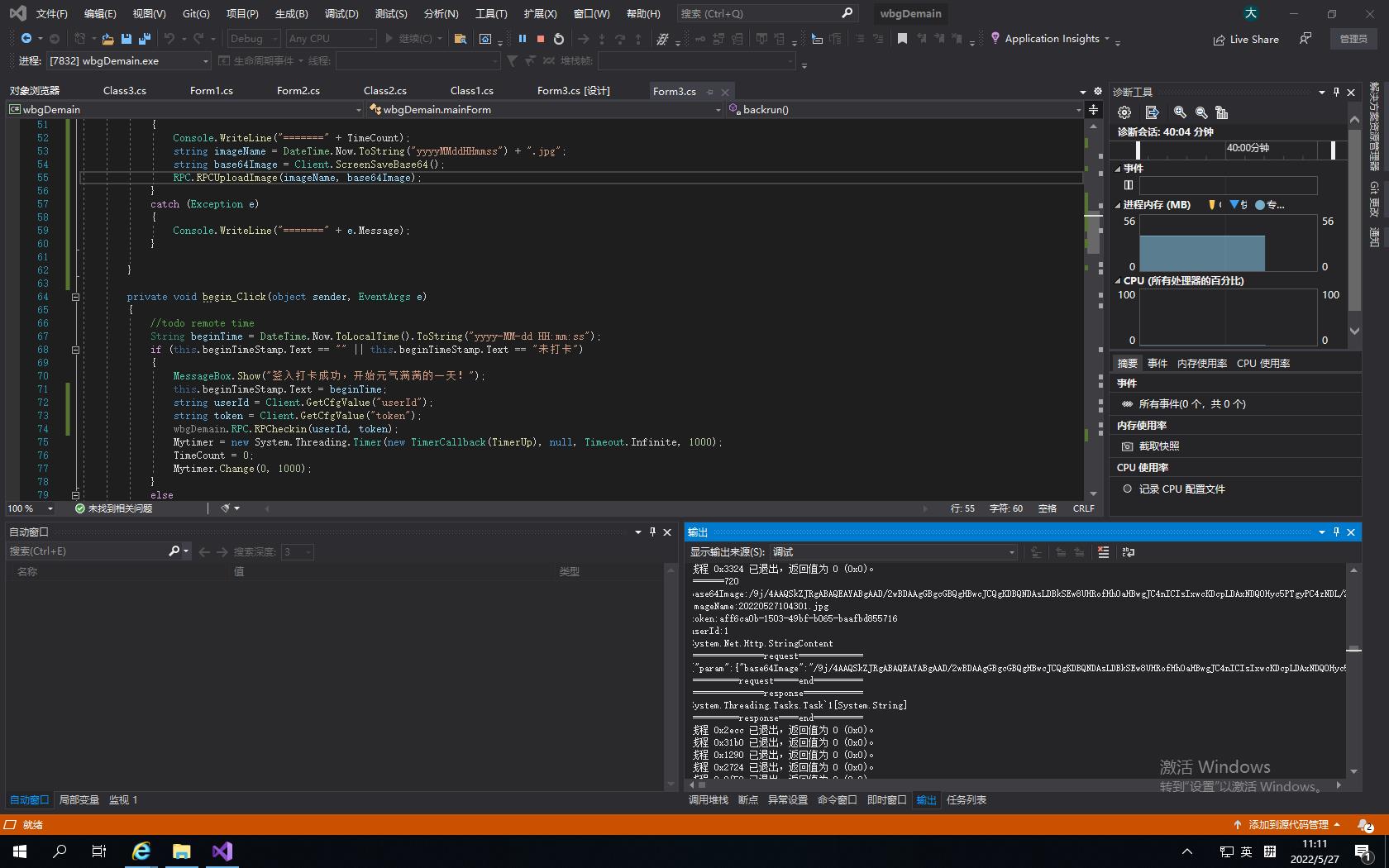Open Internet Explorer from the taskbar
Viewport: 1389px width, 868px height.
point(141,851)
